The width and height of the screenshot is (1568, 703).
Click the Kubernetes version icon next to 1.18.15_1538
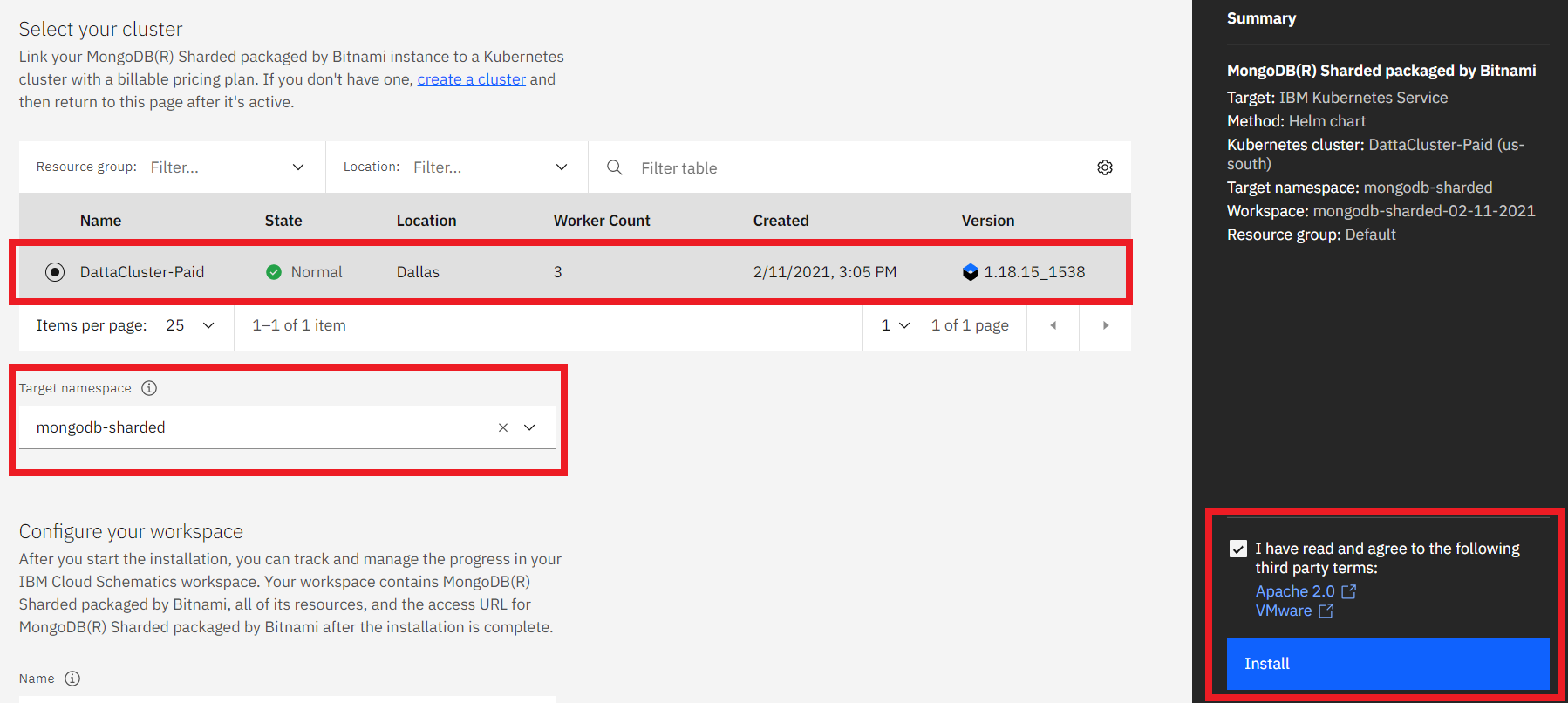(x=971, y=272)
